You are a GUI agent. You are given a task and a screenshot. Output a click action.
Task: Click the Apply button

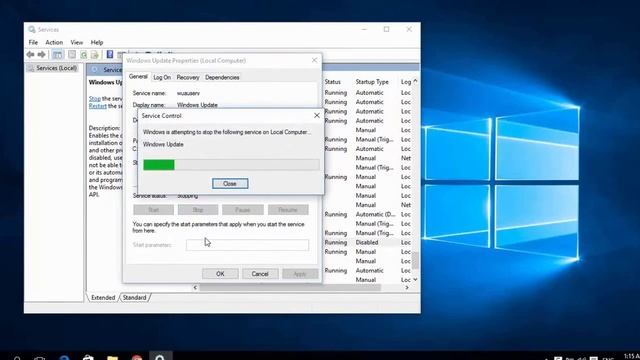(x=300, y=274)
